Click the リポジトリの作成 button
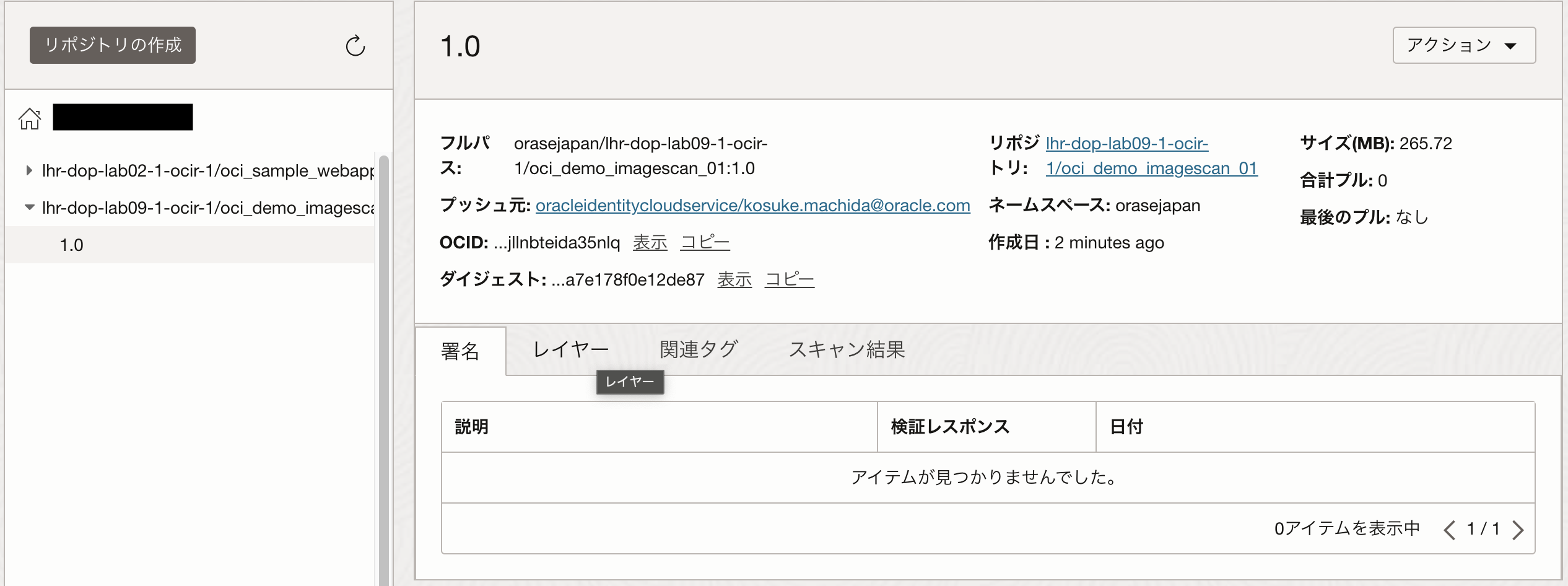The height and width of the screenshot is (586, 1568). point(112,45)
